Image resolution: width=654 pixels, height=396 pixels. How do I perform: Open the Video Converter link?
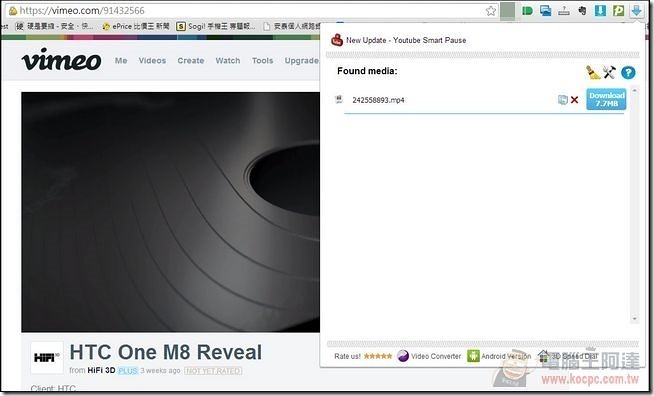(429, 356)
